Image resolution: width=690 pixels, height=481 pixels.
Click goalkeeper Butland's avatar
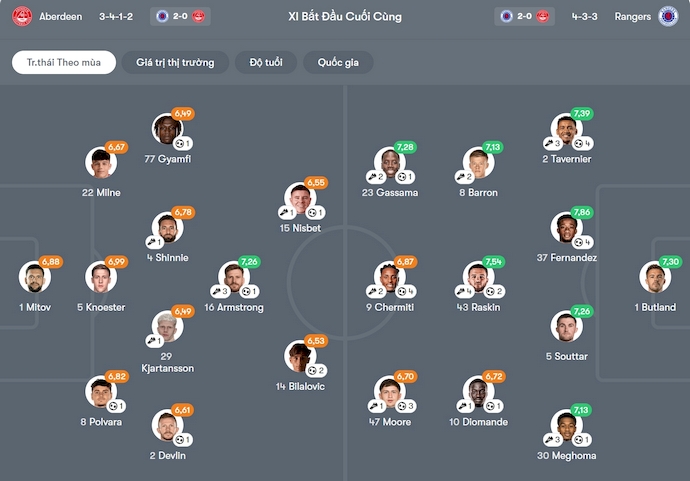pos(653,277)
